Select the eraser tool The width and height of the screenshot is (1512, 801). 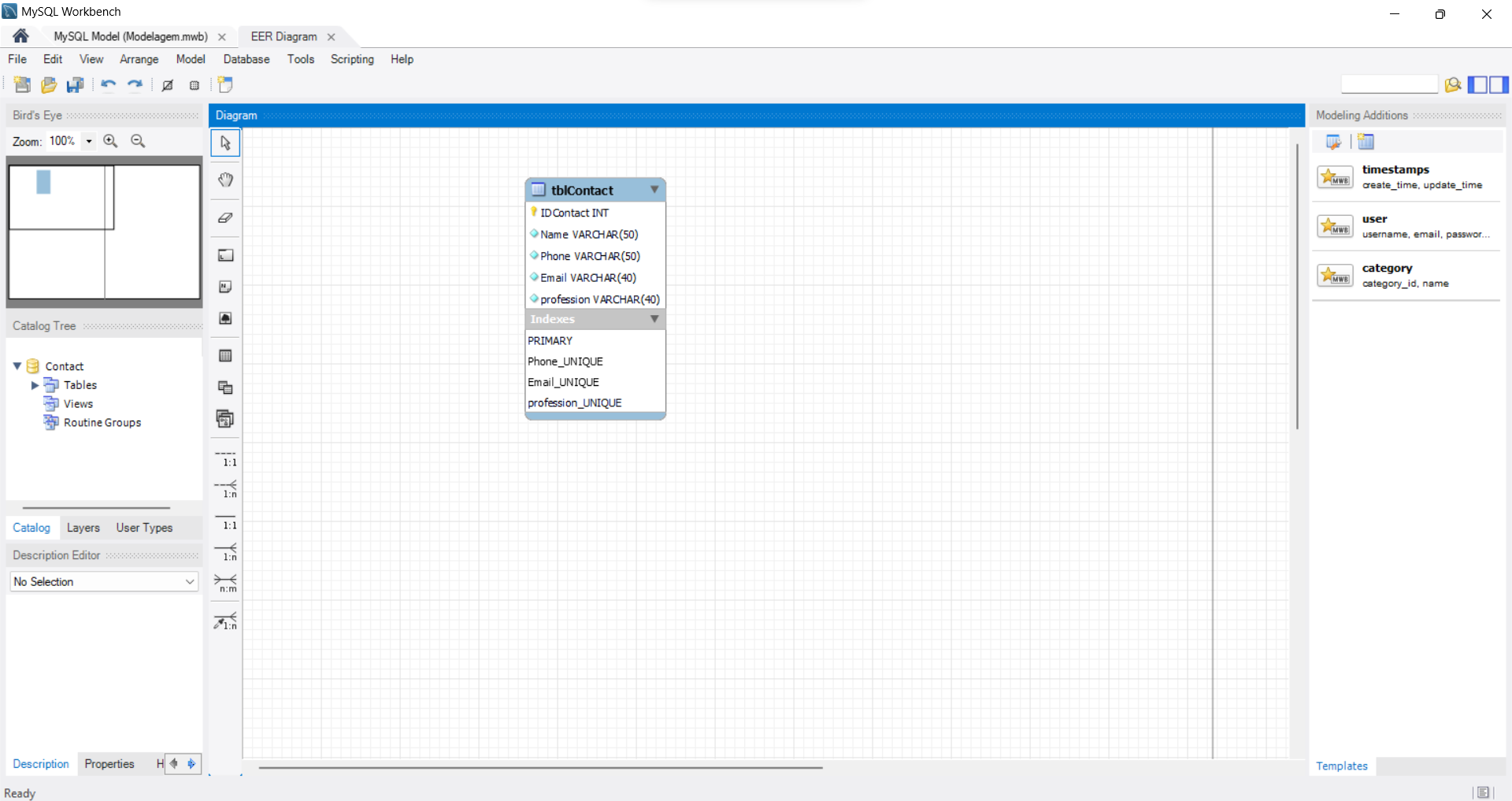[x=225, y=217]
